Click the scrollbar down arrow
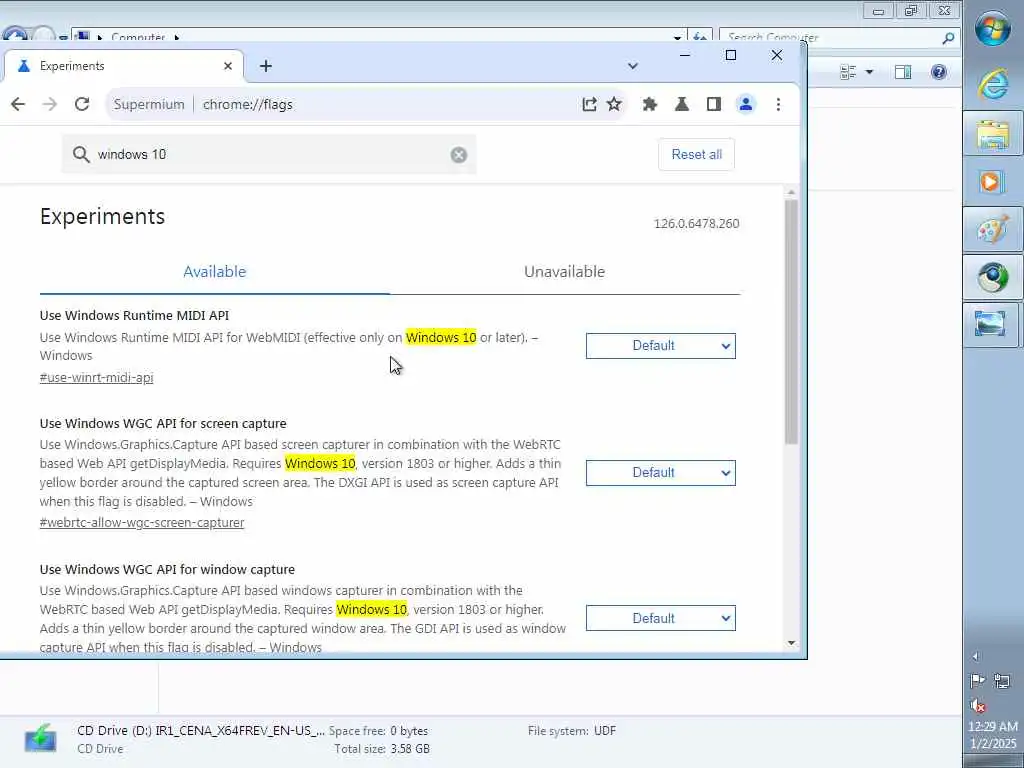The height and width of the screenshot is (768, 1024). pyautogui.click(x=792, y=643)
